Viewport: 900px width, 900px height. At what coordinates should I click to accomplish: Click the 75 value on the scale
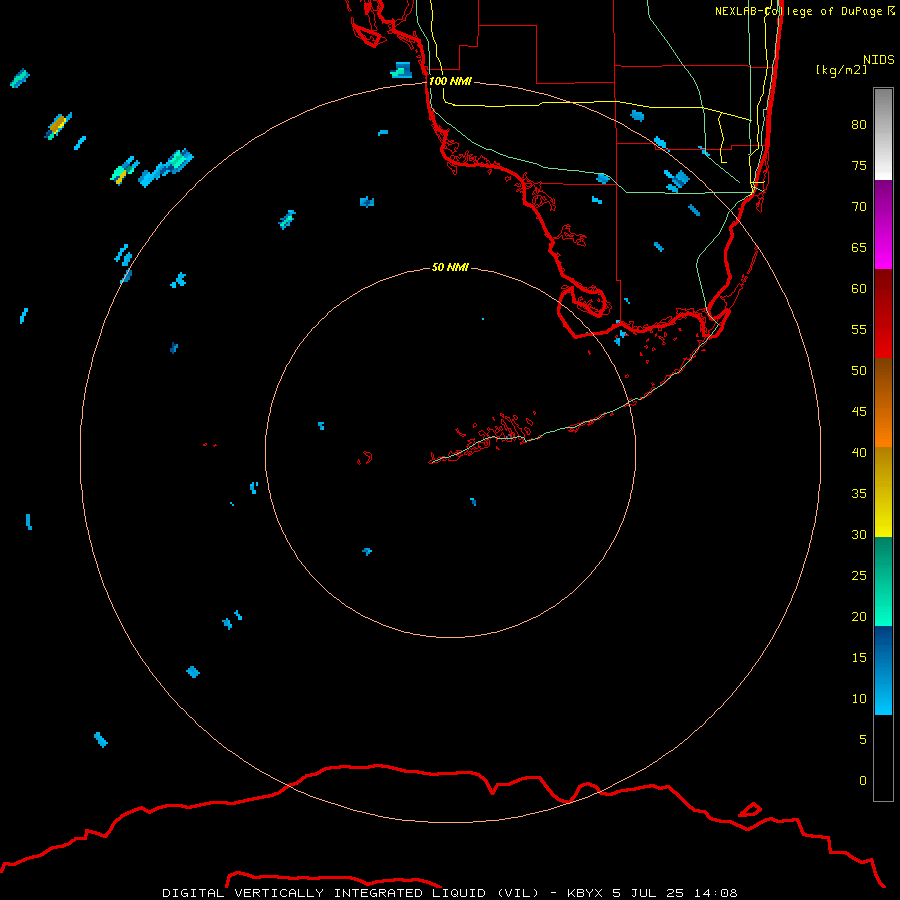pyautogui.click(x=859, y=166)
